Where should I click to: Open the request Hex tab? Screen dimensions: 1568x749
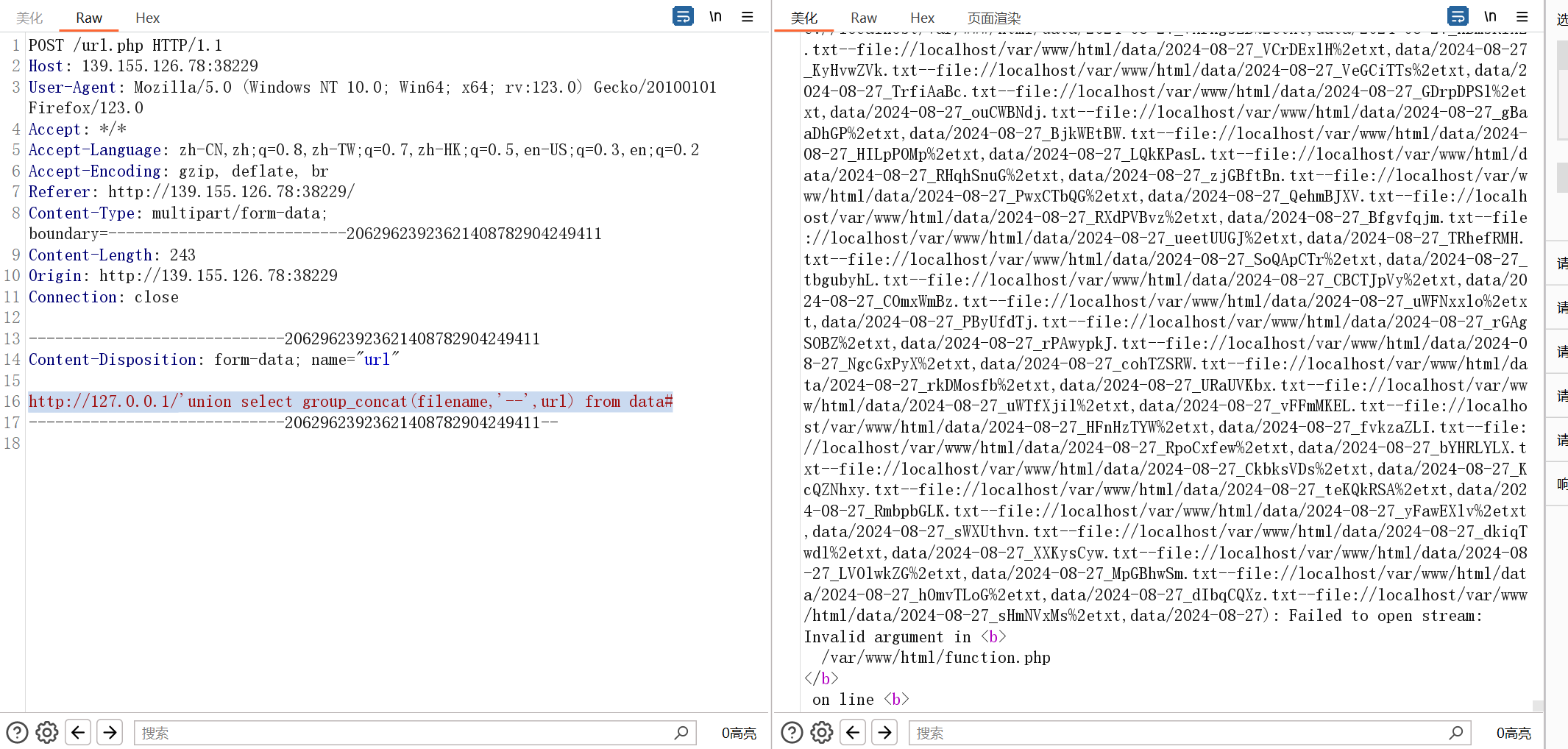tap(147, 18)
